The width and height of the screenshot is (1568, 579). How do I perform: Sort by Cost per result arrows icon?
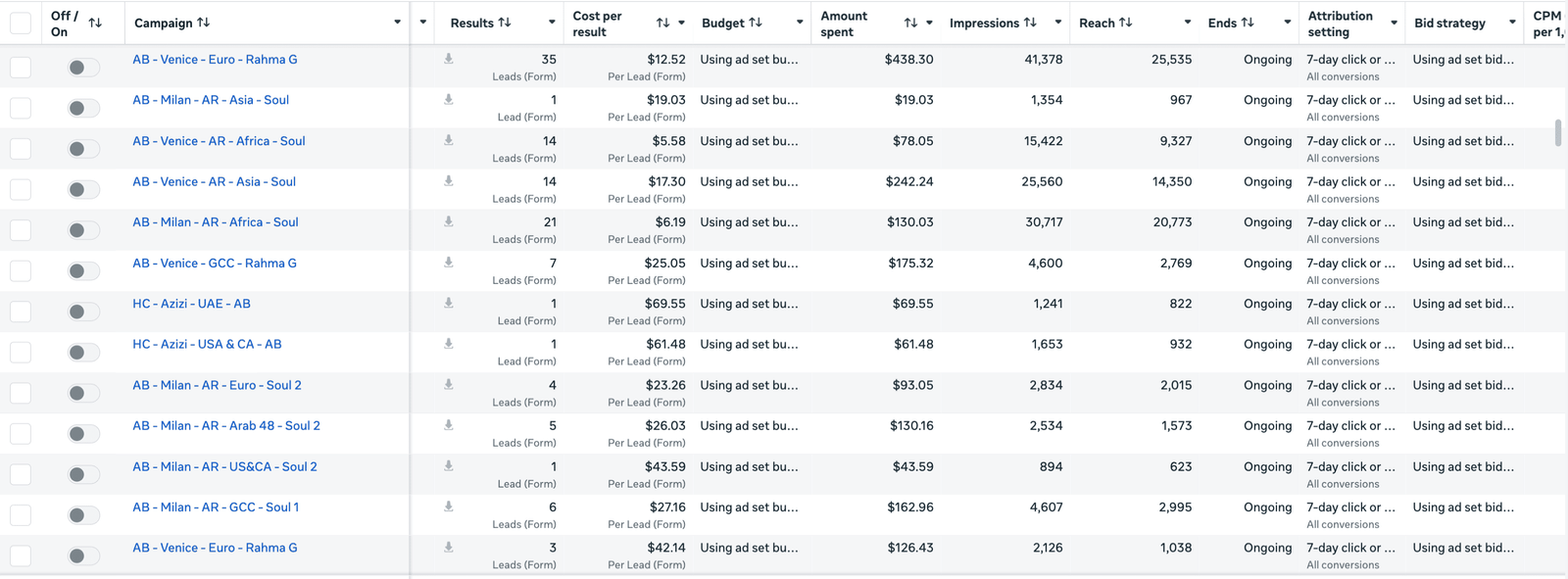pyautogui.click(x=663, y=23)
